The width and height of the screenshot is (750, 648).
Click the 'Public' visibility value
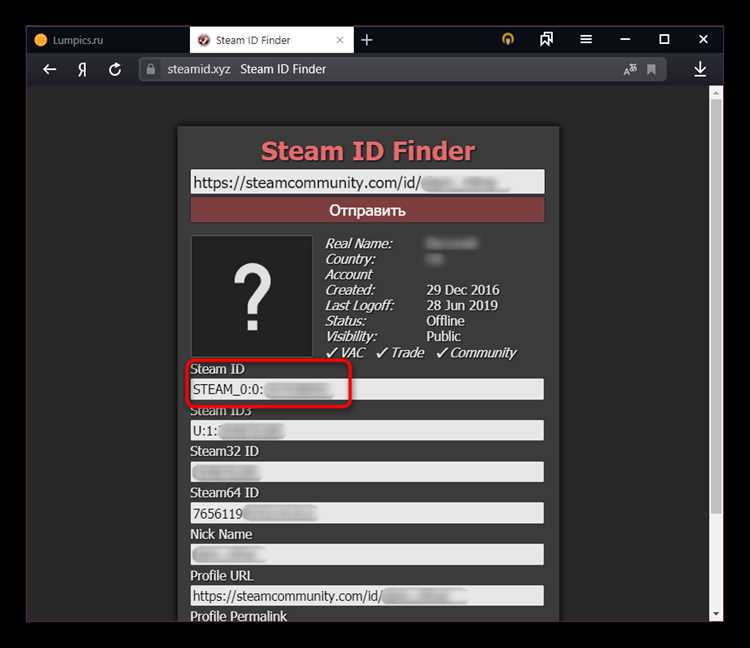pyautogui.click(x=443, y=336)
